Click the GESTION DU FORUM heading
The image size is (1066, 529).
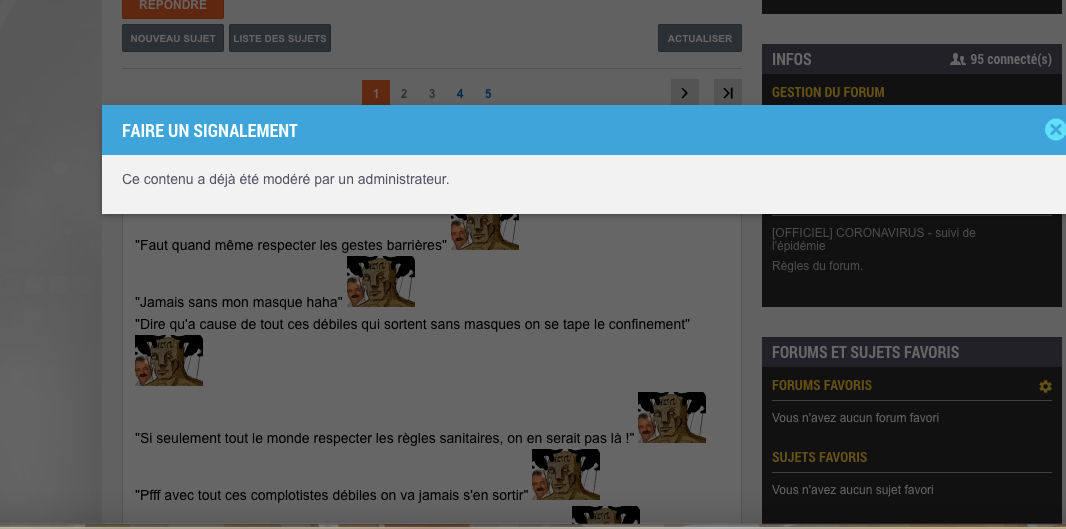click(828, 92)
